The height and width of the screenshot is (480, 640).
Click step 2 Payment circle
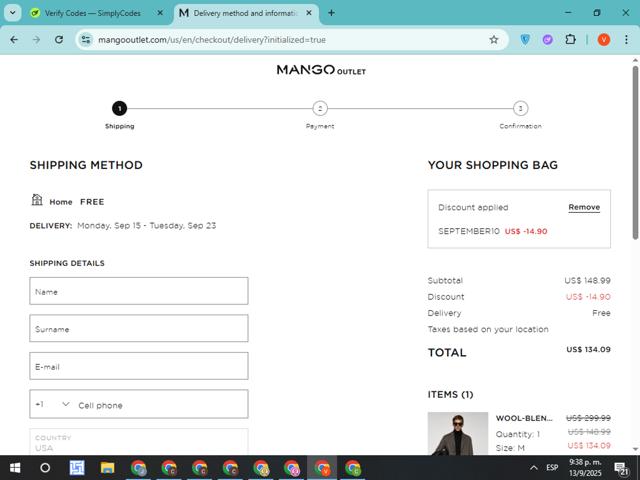320,109
